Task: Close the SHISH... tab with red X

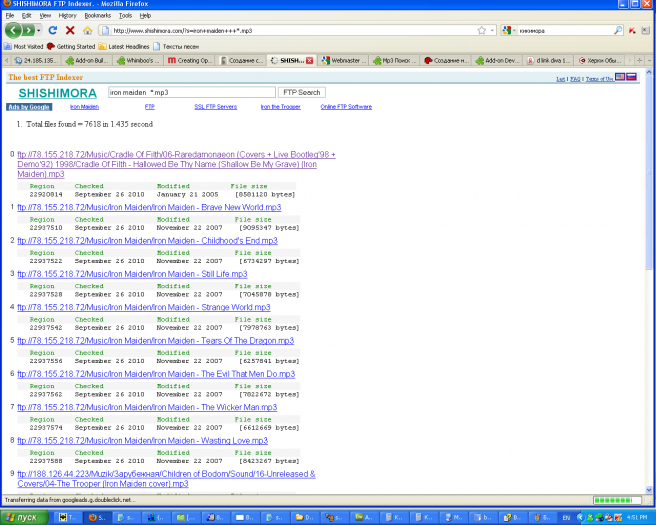Action: (x=310, y=61)
